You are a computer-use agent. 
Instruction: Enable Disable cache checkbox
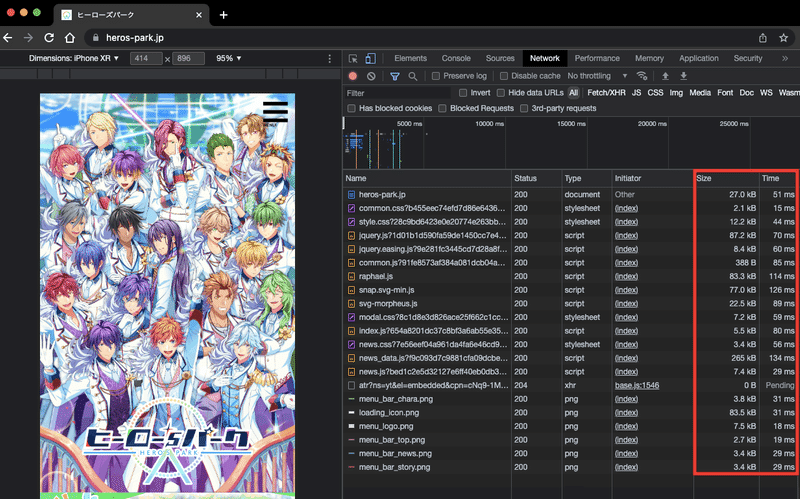click(504, 76)
